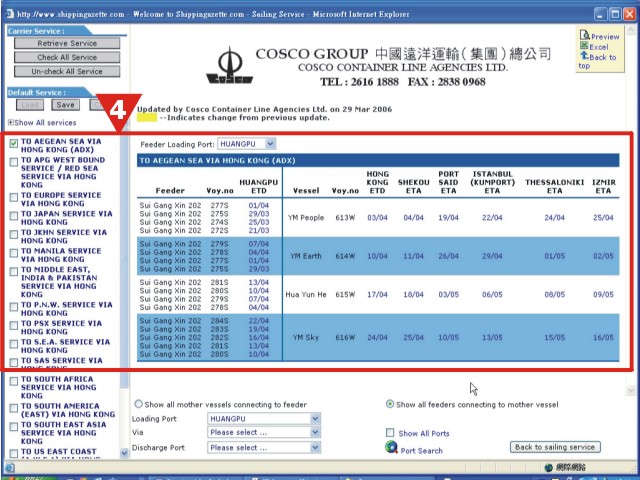Expand the Show All services plus icon
The image size is (640, 480).
[x=11, y=122]
